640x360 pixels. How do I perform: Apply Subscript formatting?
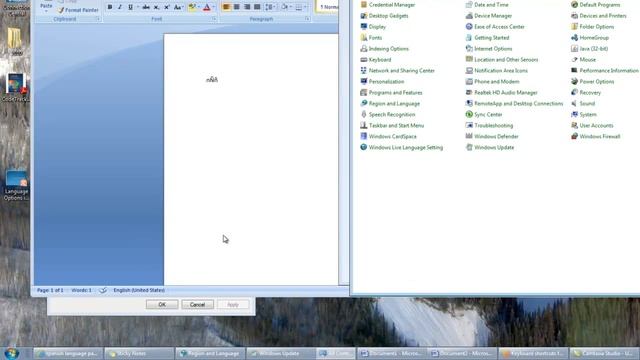pos(156,7)
